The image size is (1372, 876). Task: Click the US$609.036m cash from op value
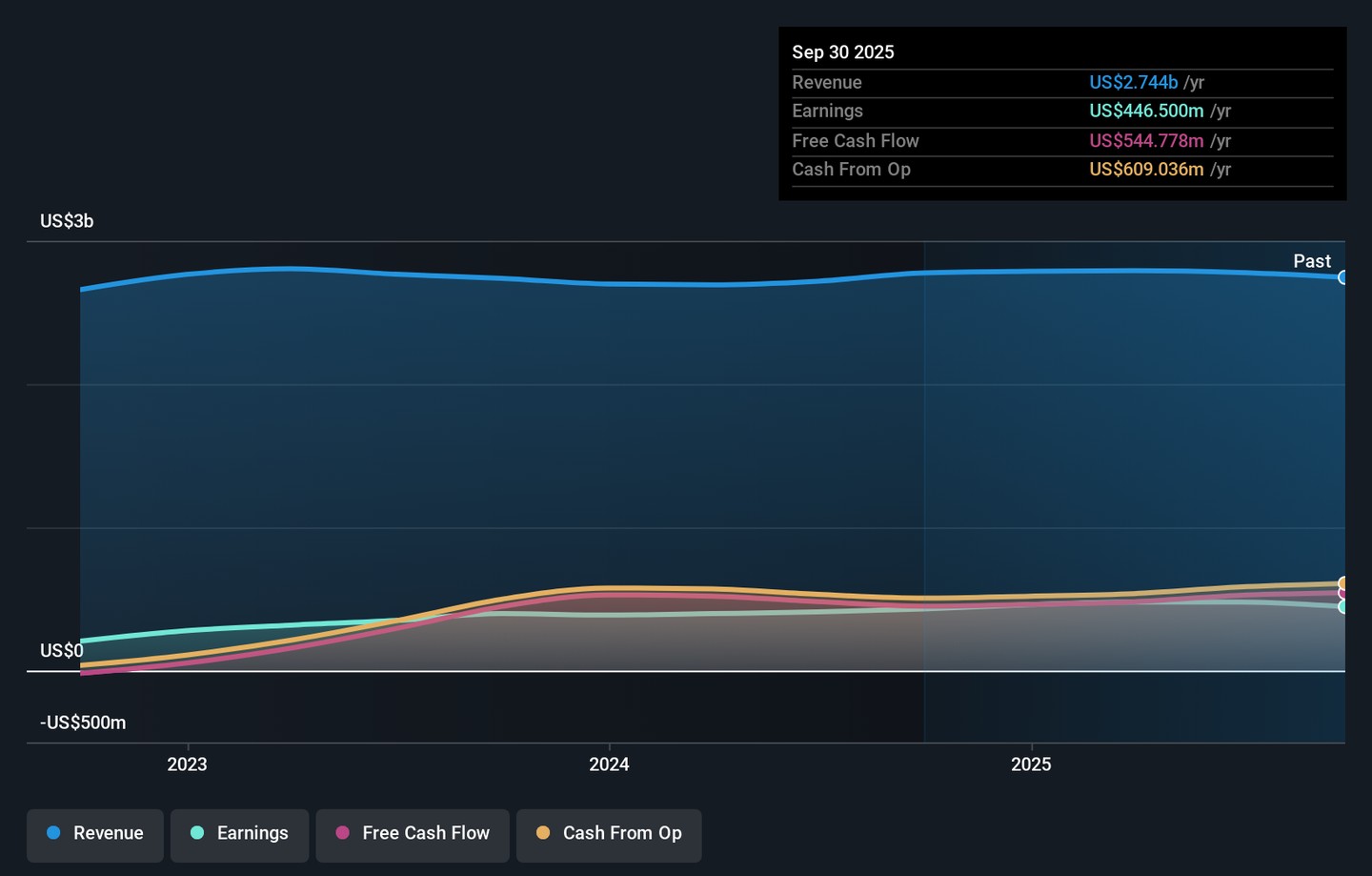click(x=1146, y=170)
